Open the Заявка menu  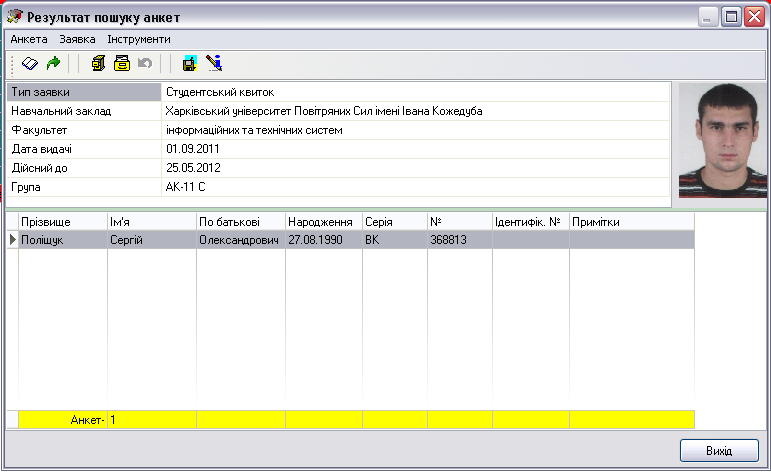point(77,39)
